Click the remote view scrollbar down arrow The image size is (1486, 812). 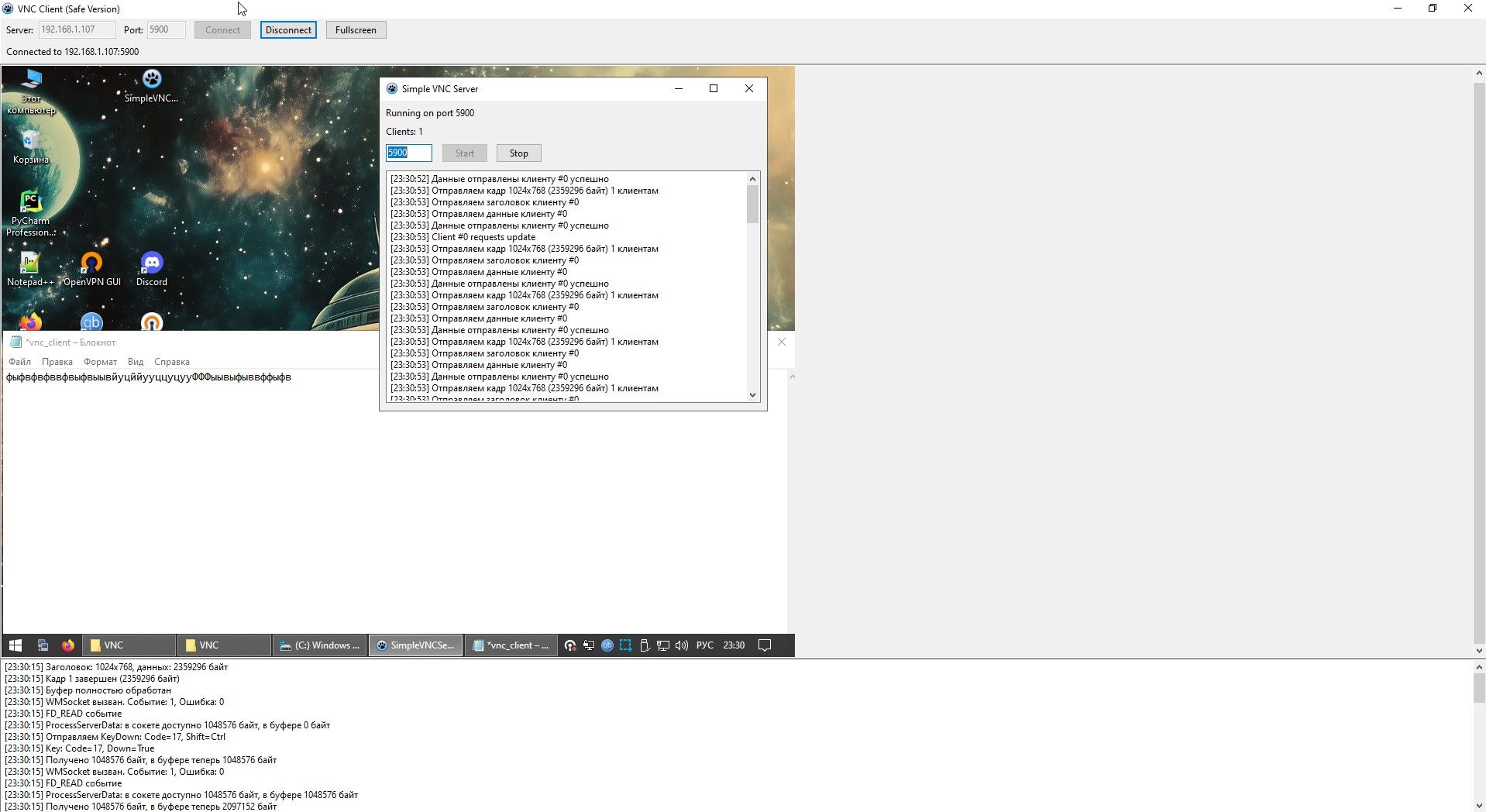click(1479, 651)
